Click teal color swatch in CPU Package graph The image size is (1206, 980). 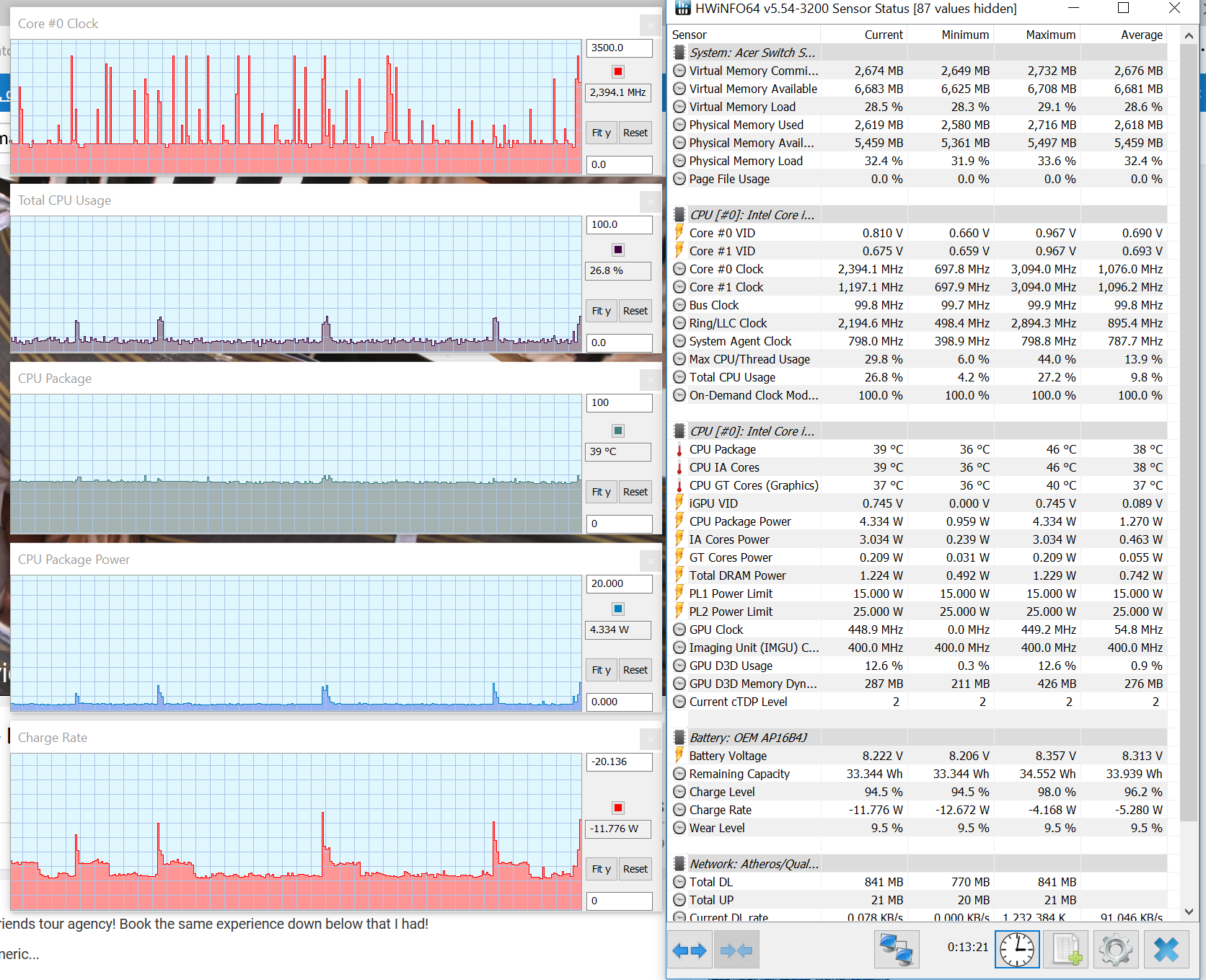point(618,431)
